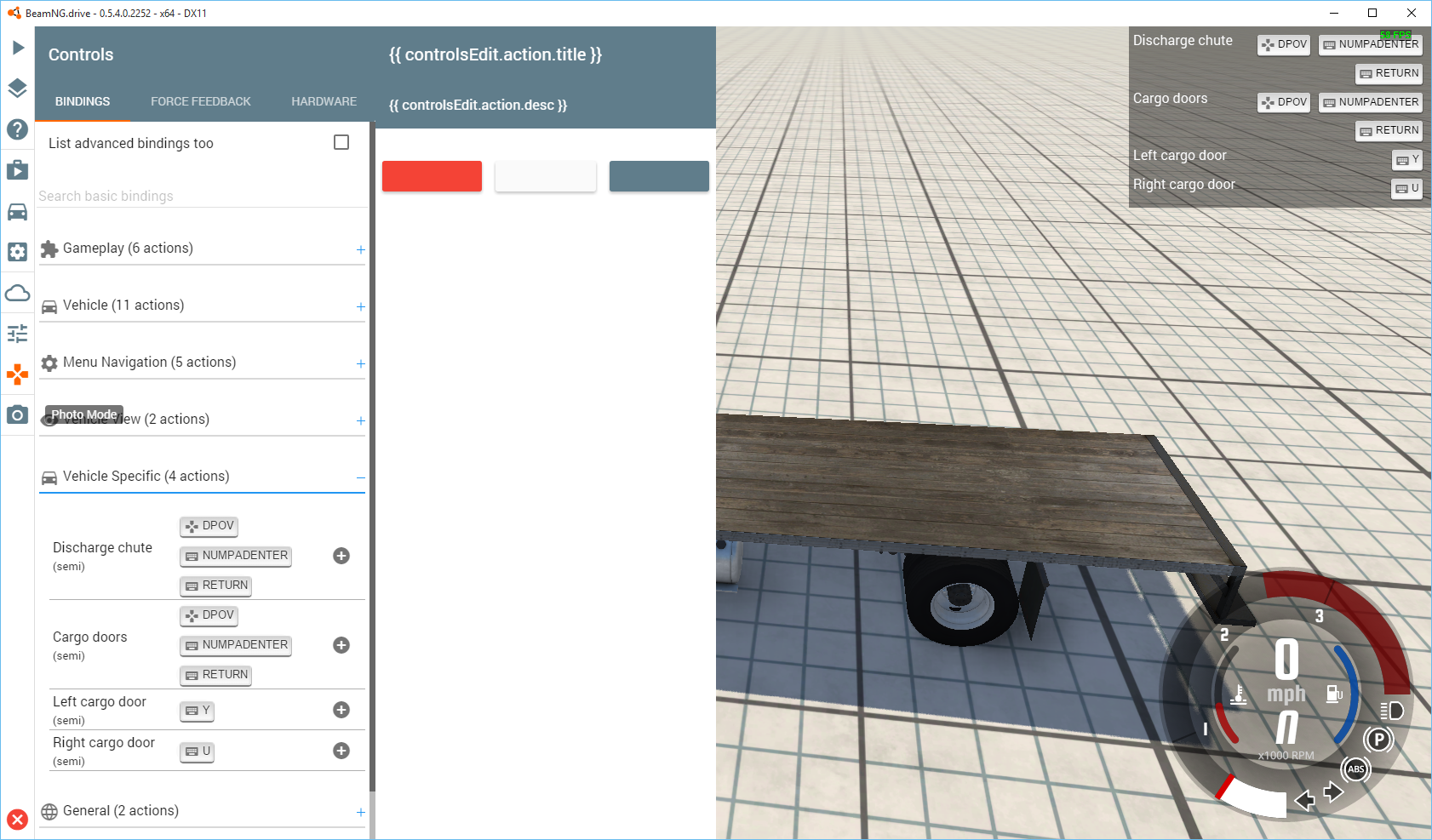1432x840 pixels.
Task: Switch to the Bindings tab
Action: tap(83, 101)
